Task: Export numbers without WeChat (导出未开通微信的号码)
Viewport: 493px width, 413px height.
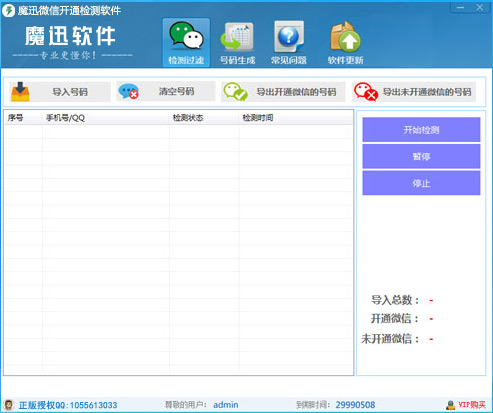Action: (414, 92)
